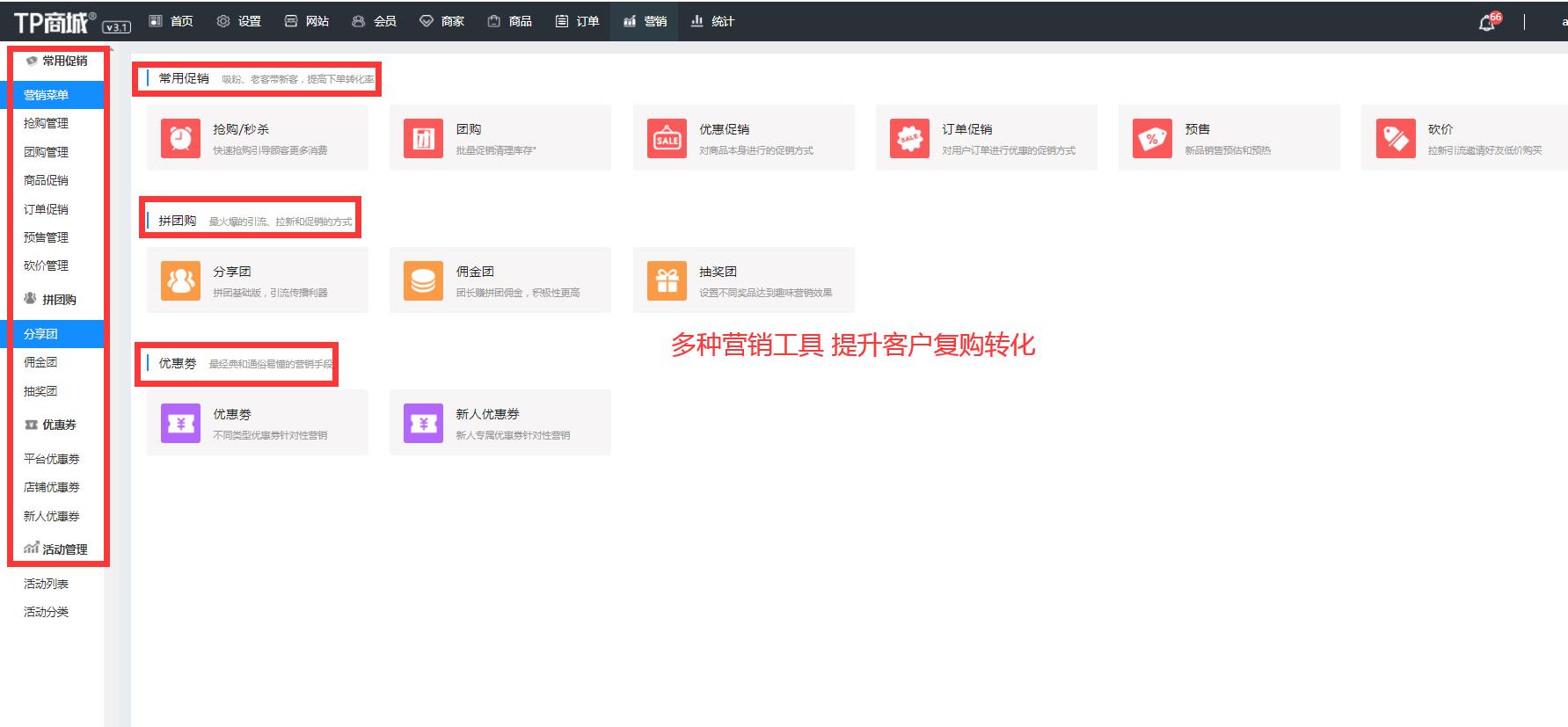Screen dimensions: 1568x727
Task: Click the alarm clock flash sale icon
Action: 180,138
